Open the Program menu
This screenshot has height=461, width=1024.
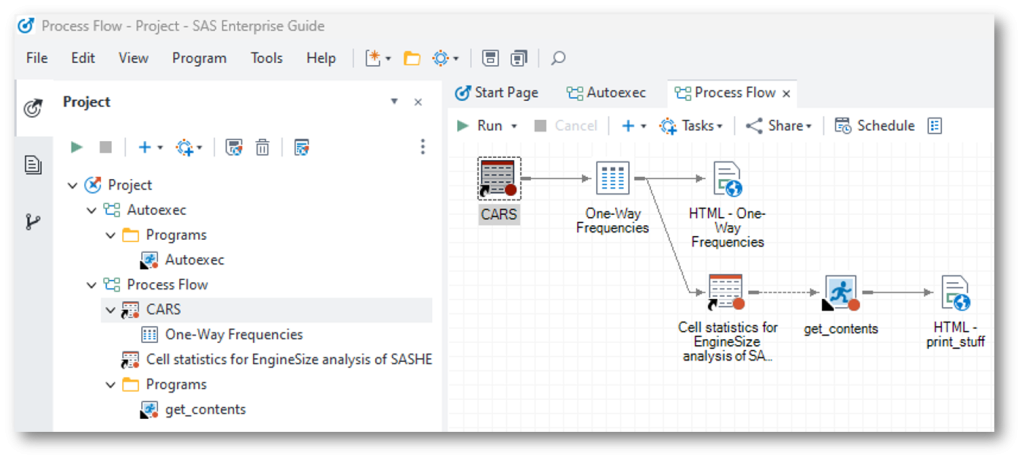pyautogui.click(x=199, y=58)
